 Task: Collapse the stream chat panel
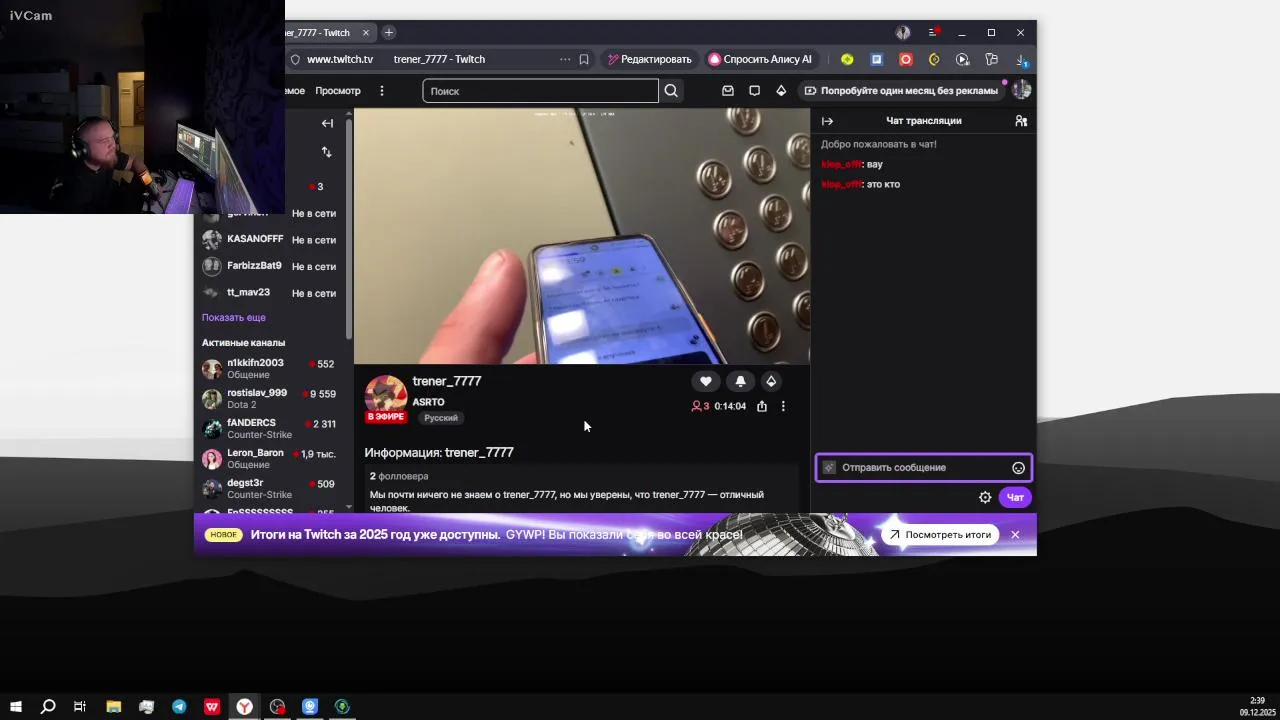(827, 121)
